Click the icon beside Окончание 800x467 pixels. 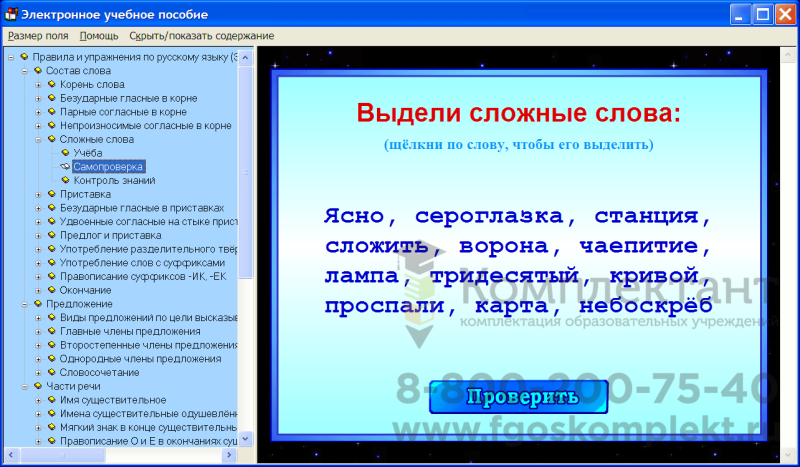pyautogui.click(x=52, y=290)
